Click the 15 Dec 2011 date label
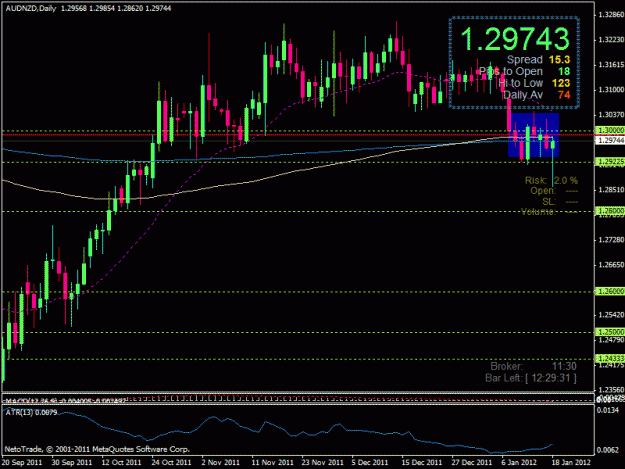 [422, 463]
